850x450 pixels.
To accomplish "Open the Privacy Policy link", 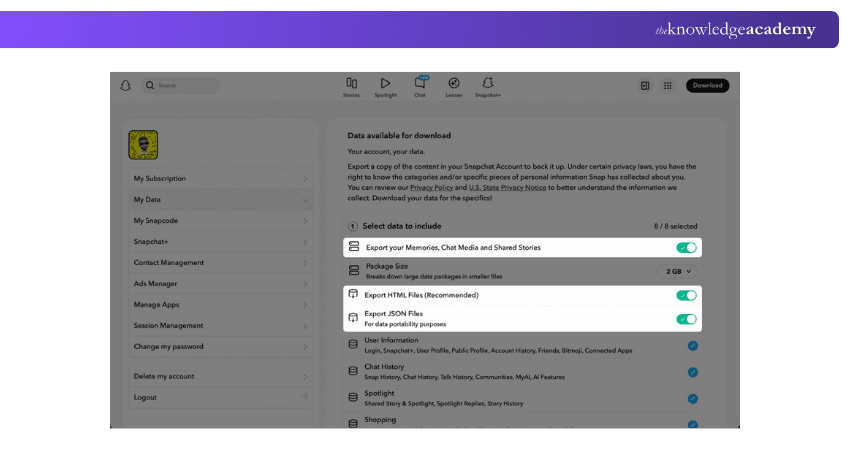I will 431,187.
